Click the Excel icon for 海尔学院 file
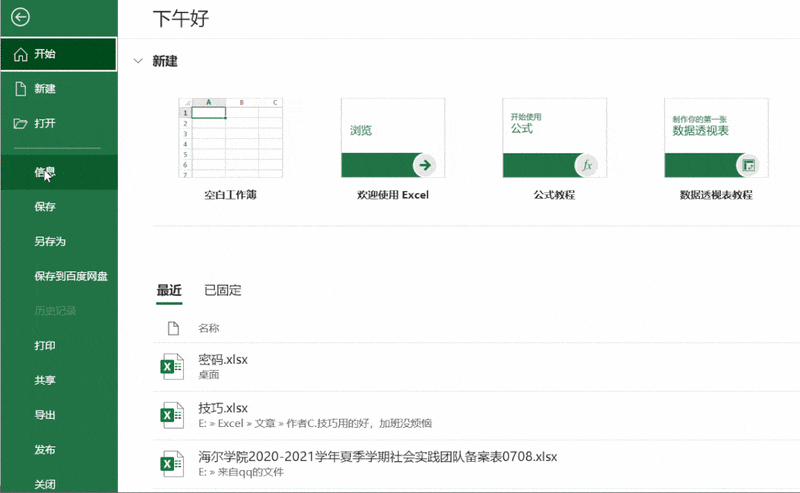The height and width of the screenshot is (493, 800). pos(172,463)
